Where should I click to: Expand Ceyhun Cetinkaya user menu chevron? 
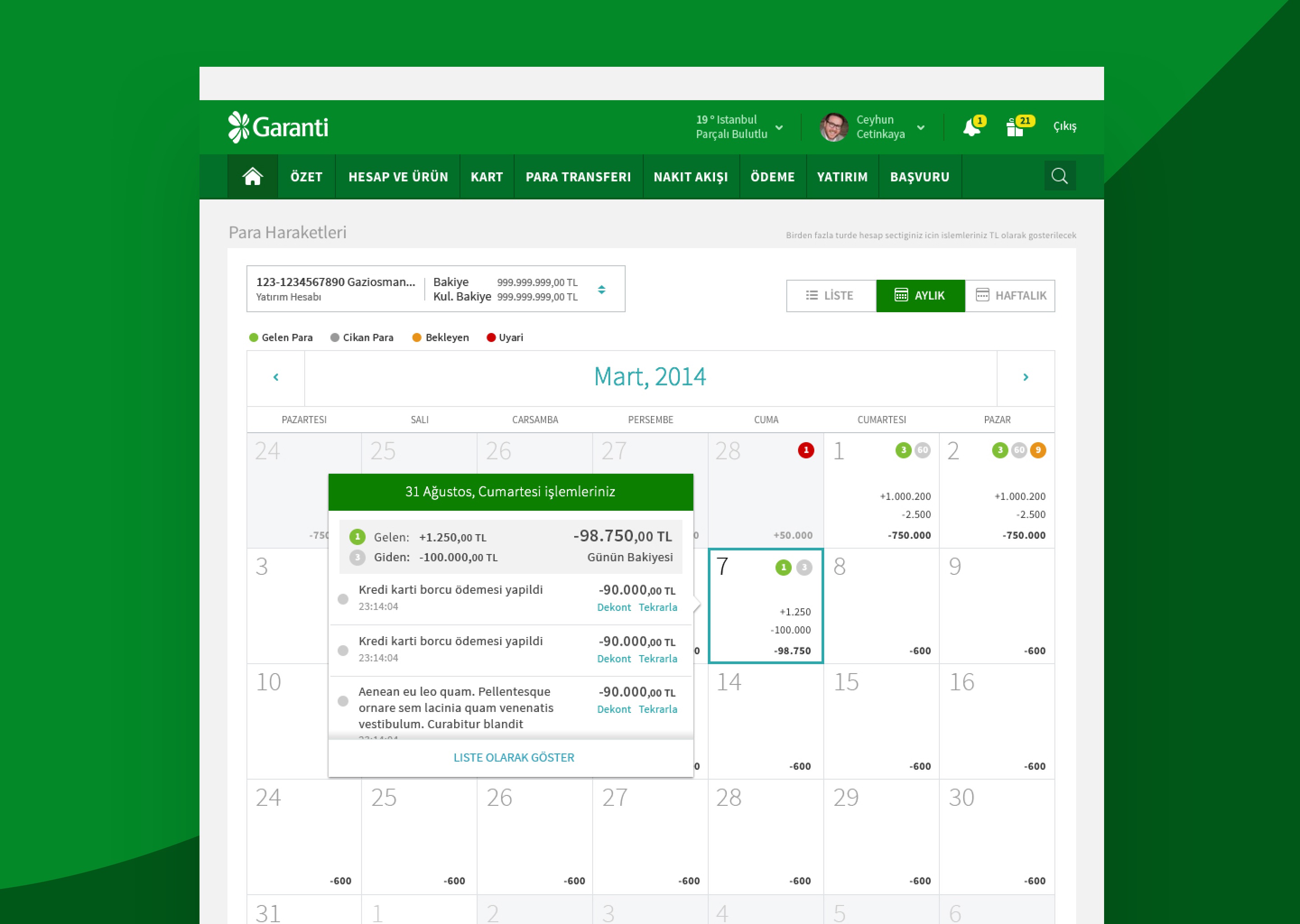(x=920, y=127)
